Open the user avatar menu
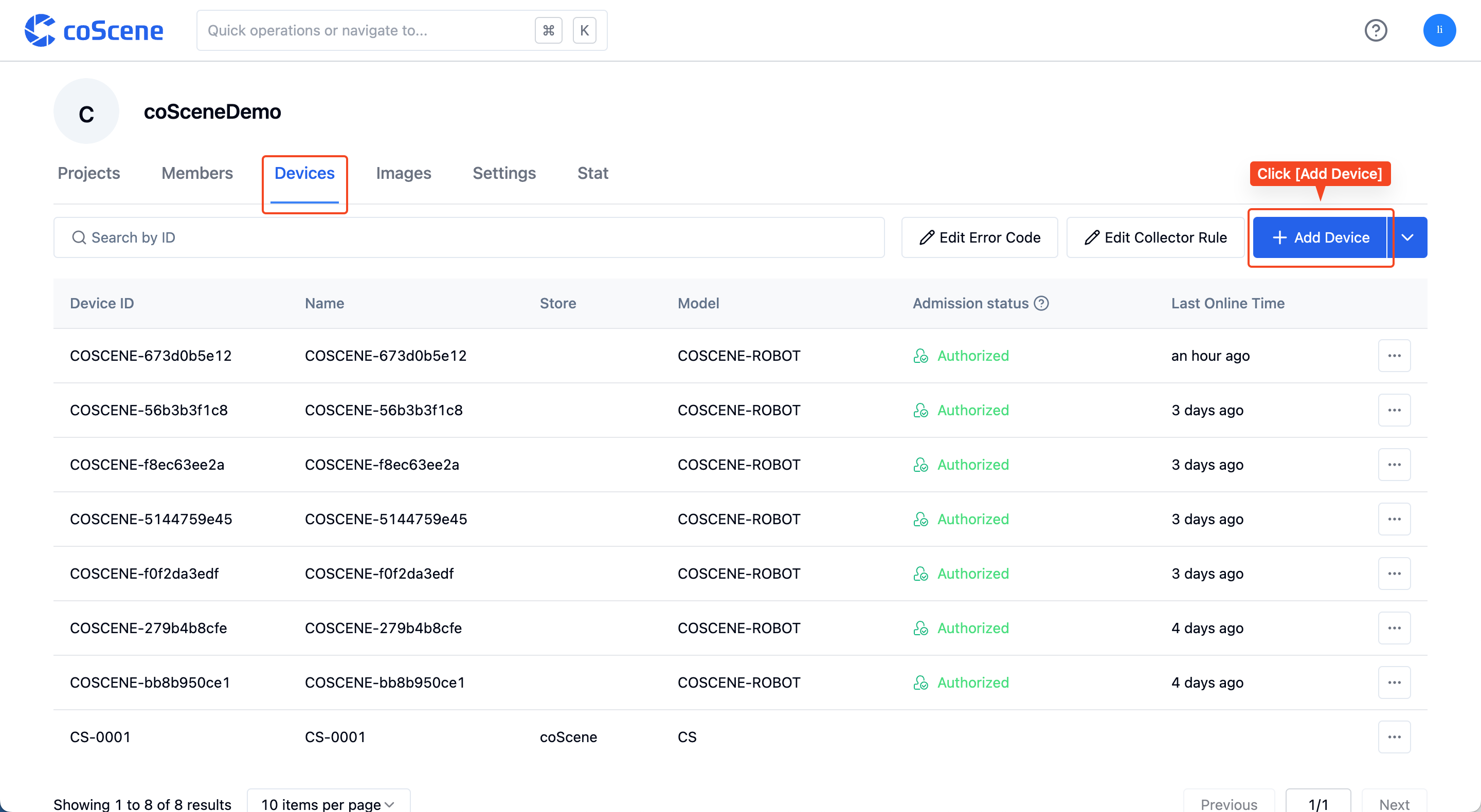The height and width of the screenshot is (812, 1481). click(x=1439, y=30)
